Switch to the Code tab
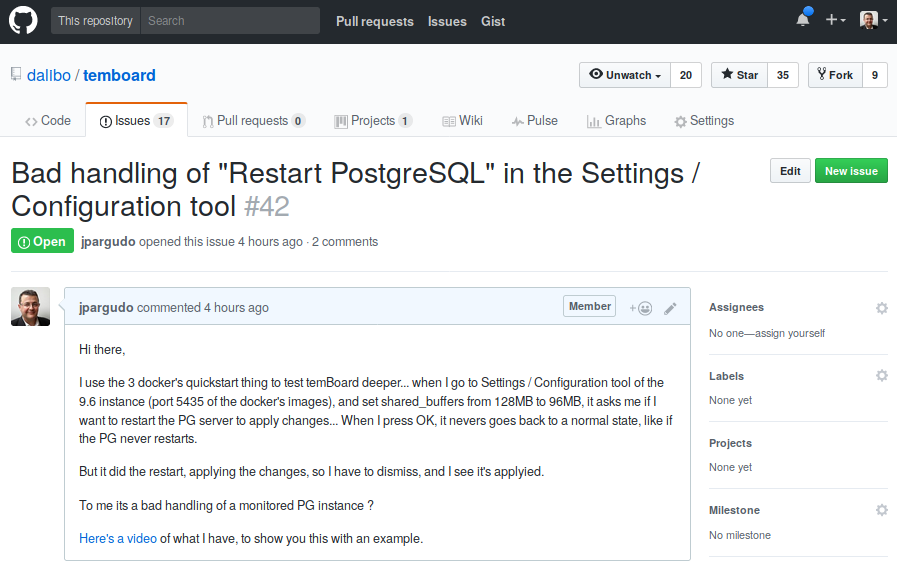The image size is (897, 561). (48, 121)
